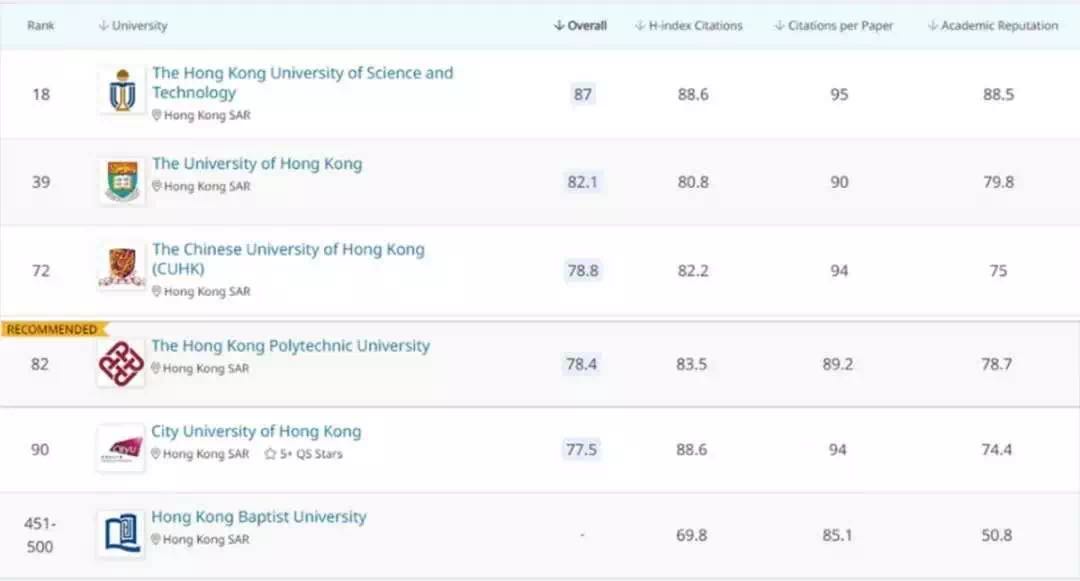The width and height of the screenshot is (1080, 581).
Task: Click the Recommended ribbon badge
Action: (x=52, y=329)
